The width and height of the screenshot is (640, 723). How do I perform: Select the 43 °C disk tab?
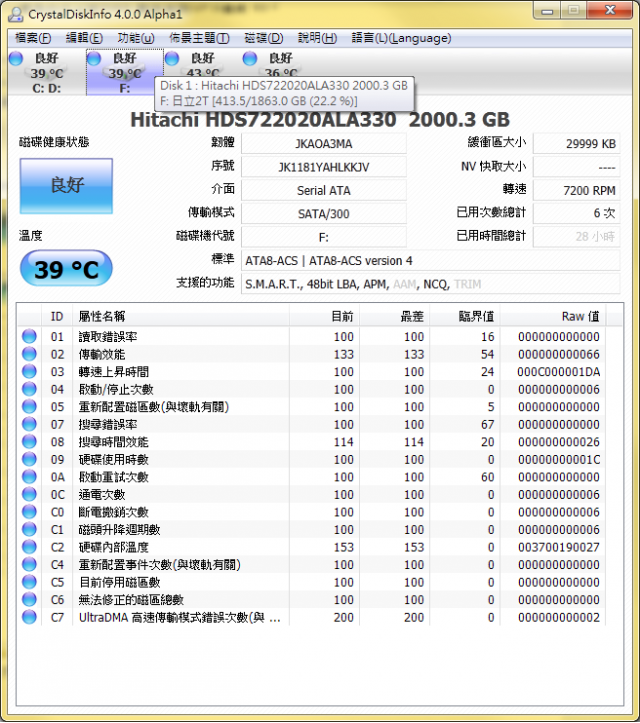[202, 65]
